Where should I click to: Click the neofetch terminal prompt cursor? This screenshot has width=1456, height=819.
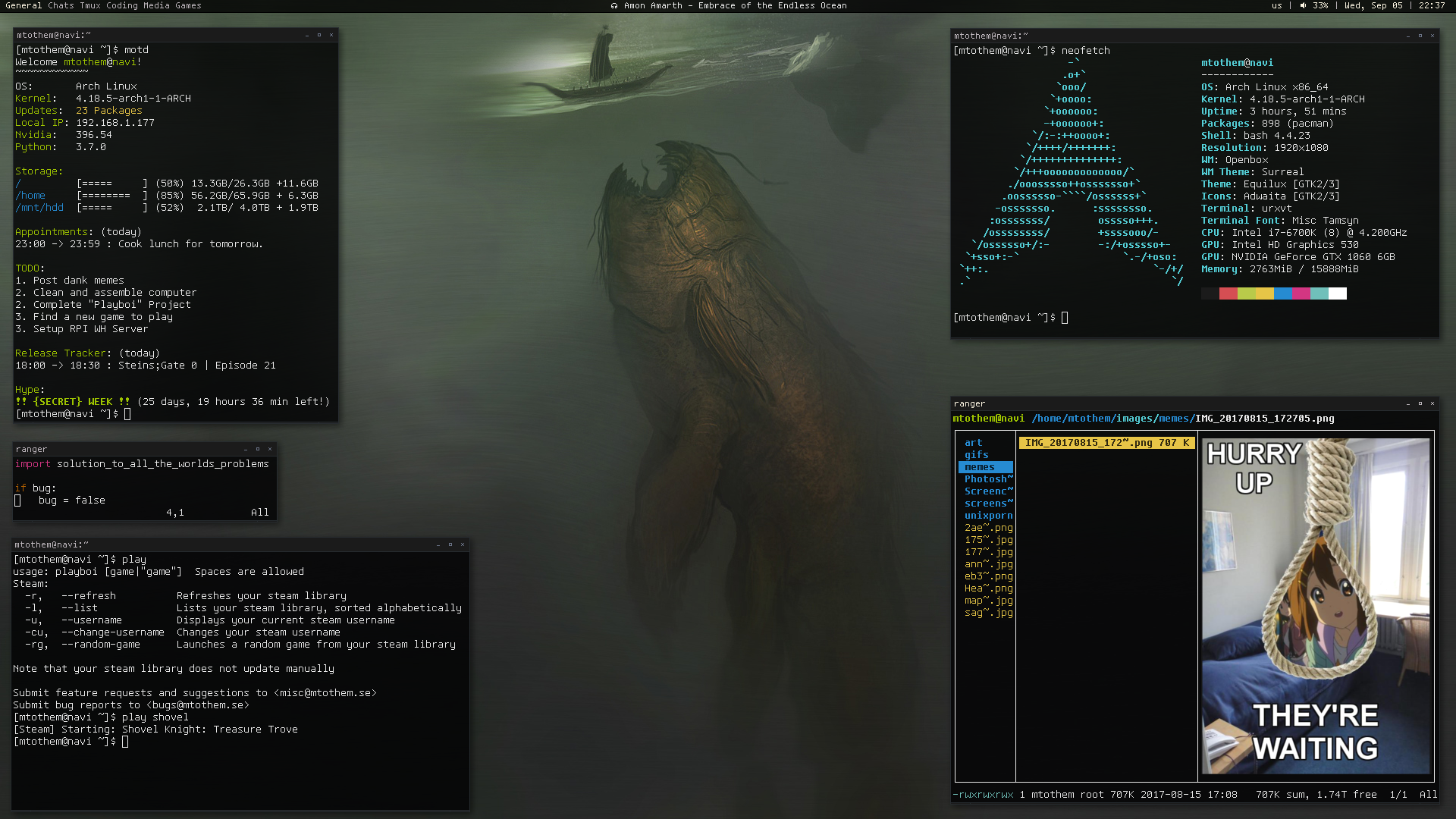coord(1065,318)
